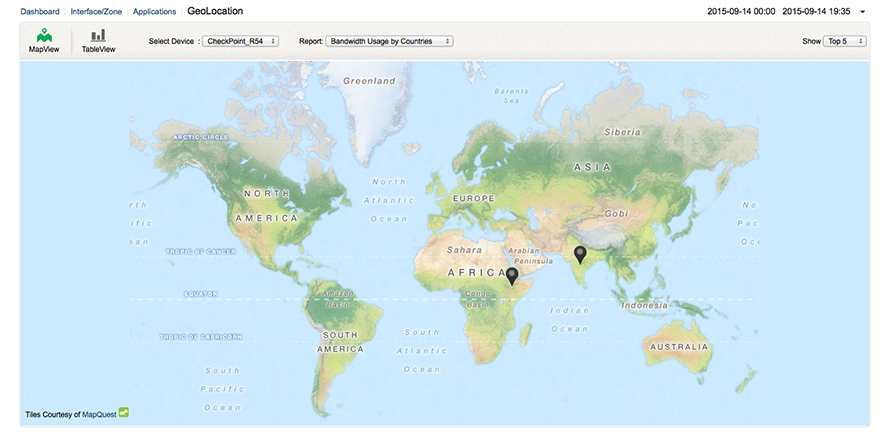Click the start date 2015-09-14 00:00
Screen dimensions: 883x437
[x=741, y=11]
